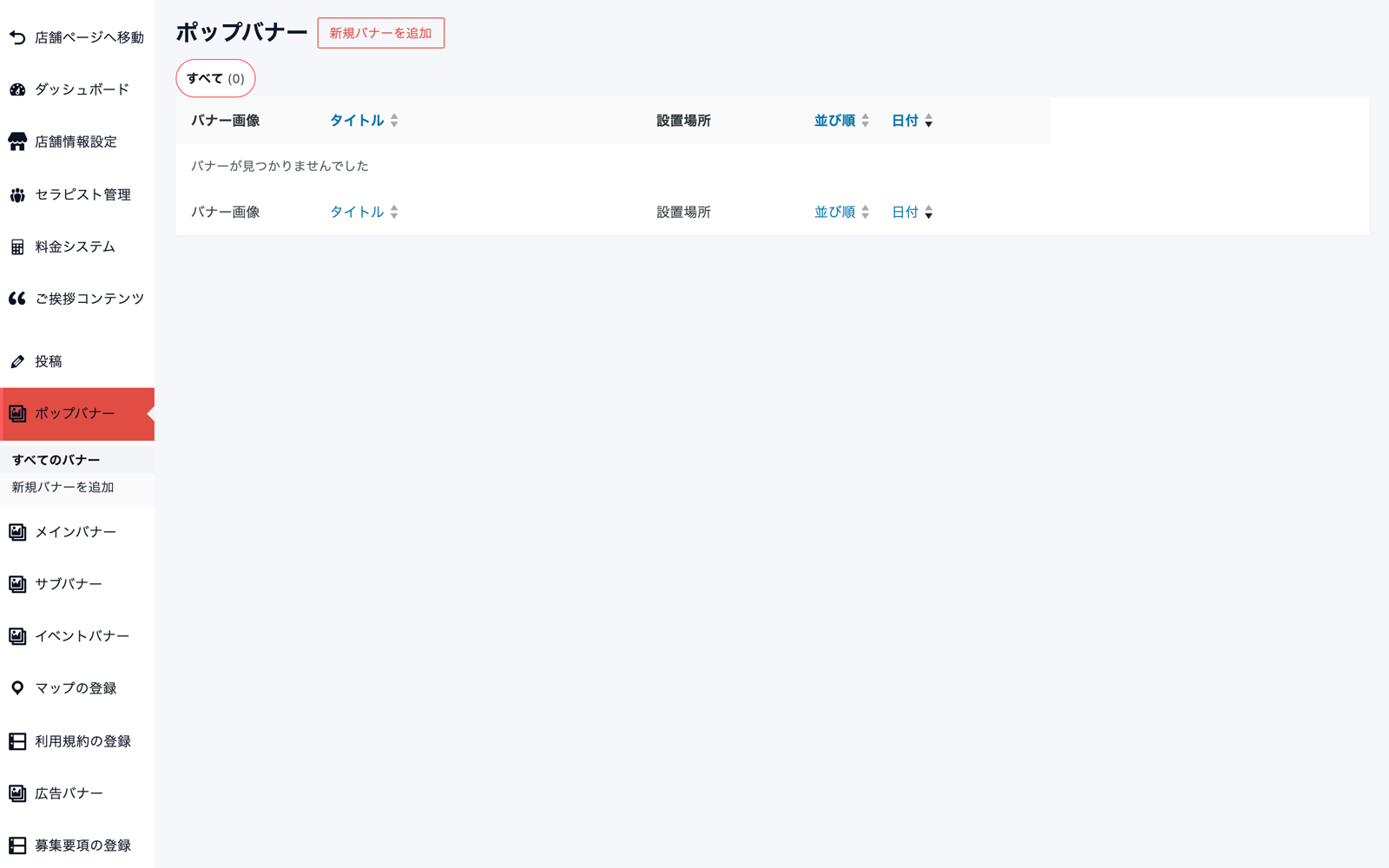Click the イベントバナー image icon

click(17, 636)
